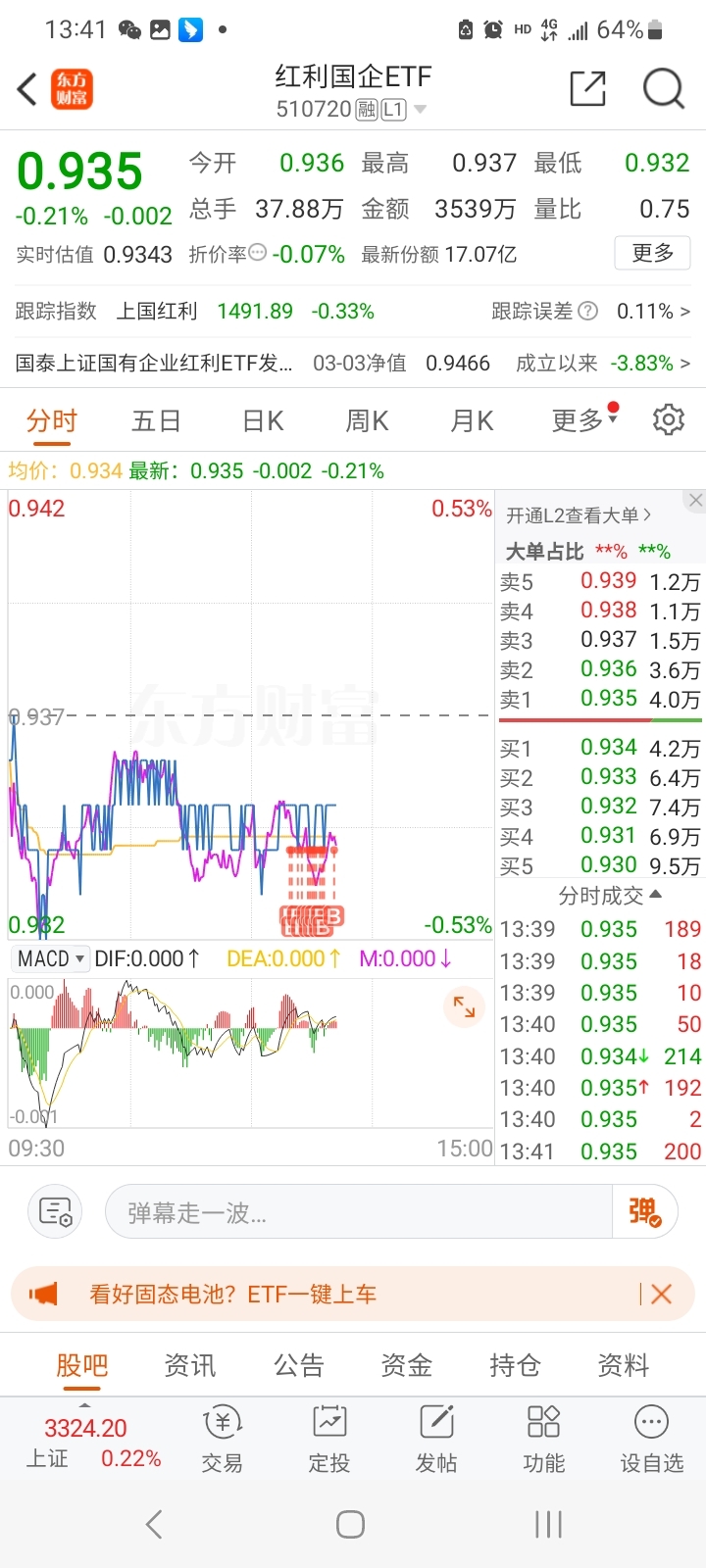Open 功能 functions grid icon
This screenshot has width=706, height=1568.
543,1439
